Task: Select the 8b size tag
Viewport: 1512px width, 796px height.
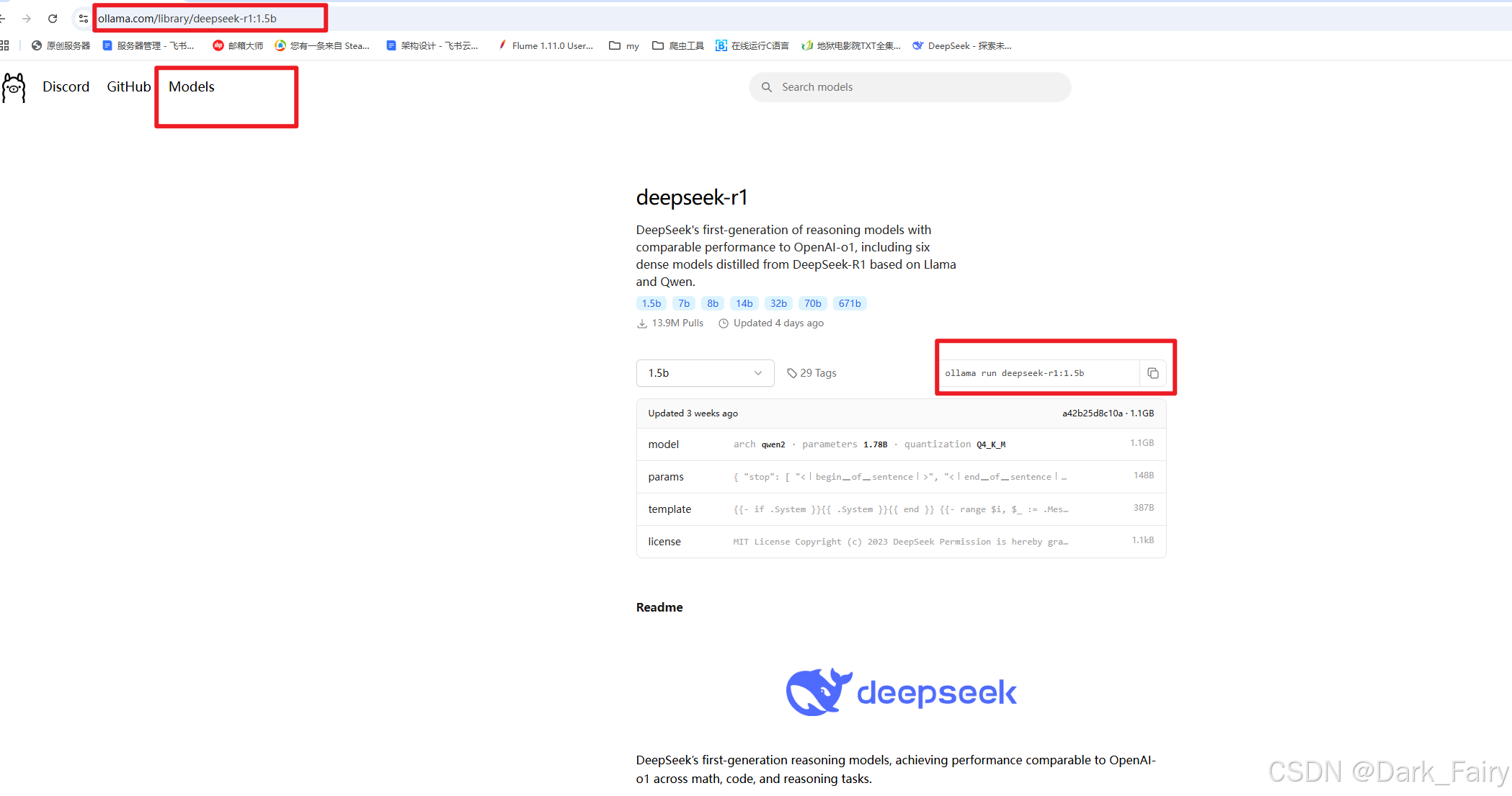Action: click(713, 303)
